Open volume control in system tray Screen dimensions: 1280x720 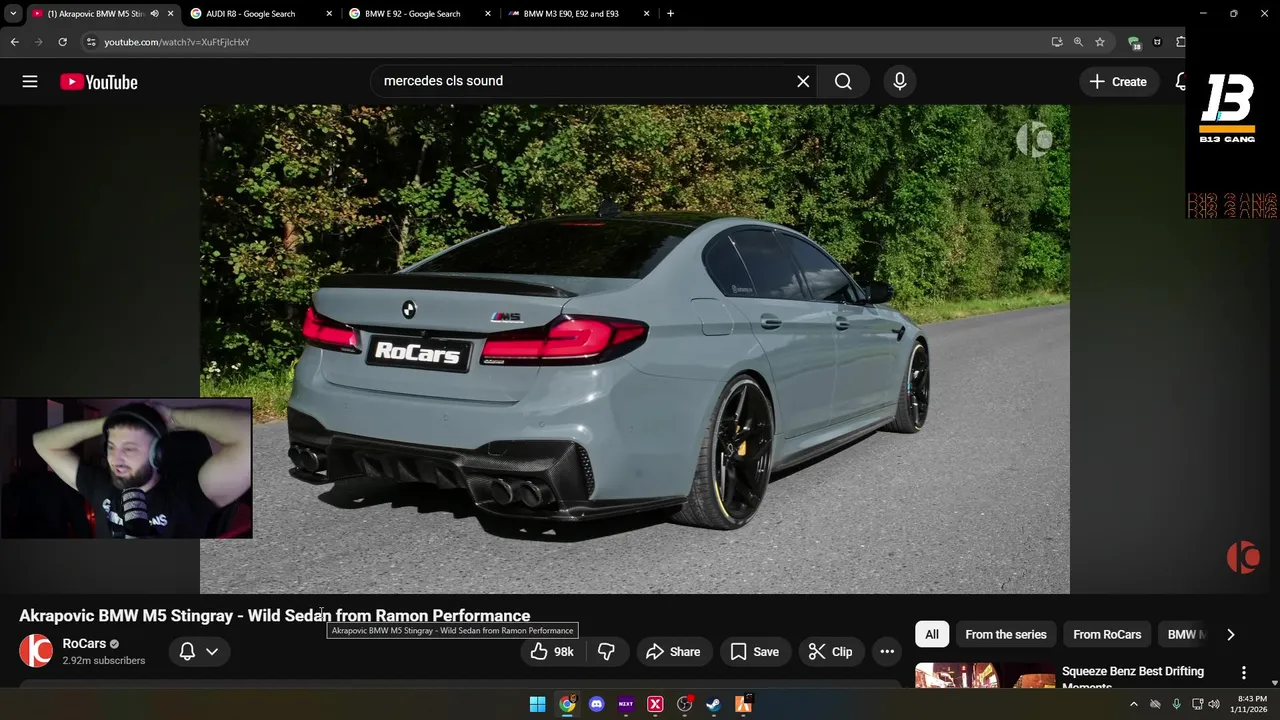click(x=1214, y=704)
